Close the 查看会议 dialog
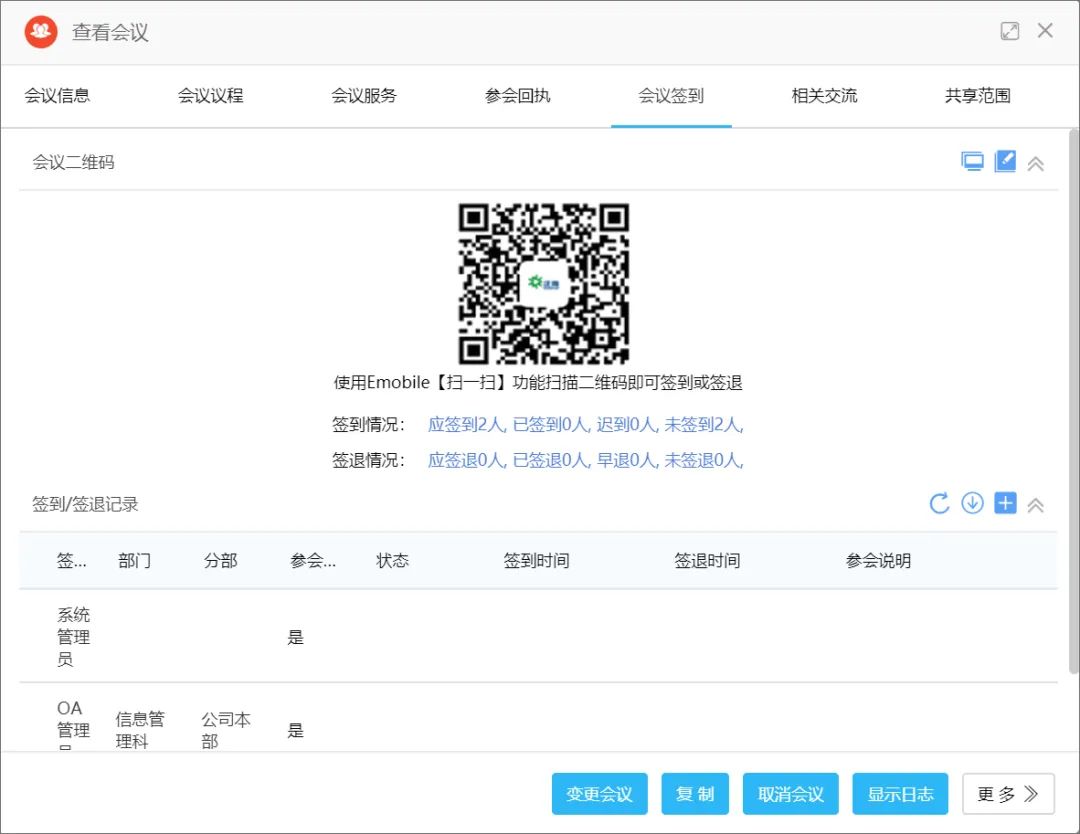This screenshot has height=834, width=1080. pos(1045,30)
